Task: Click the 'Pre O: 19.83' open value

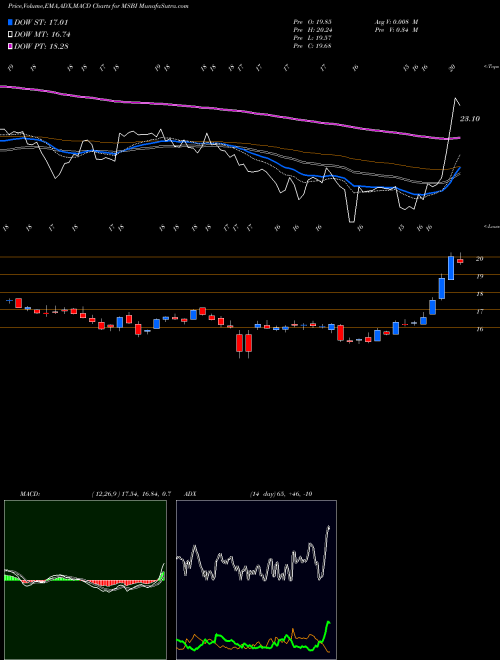Action: (x=312, y=22)
